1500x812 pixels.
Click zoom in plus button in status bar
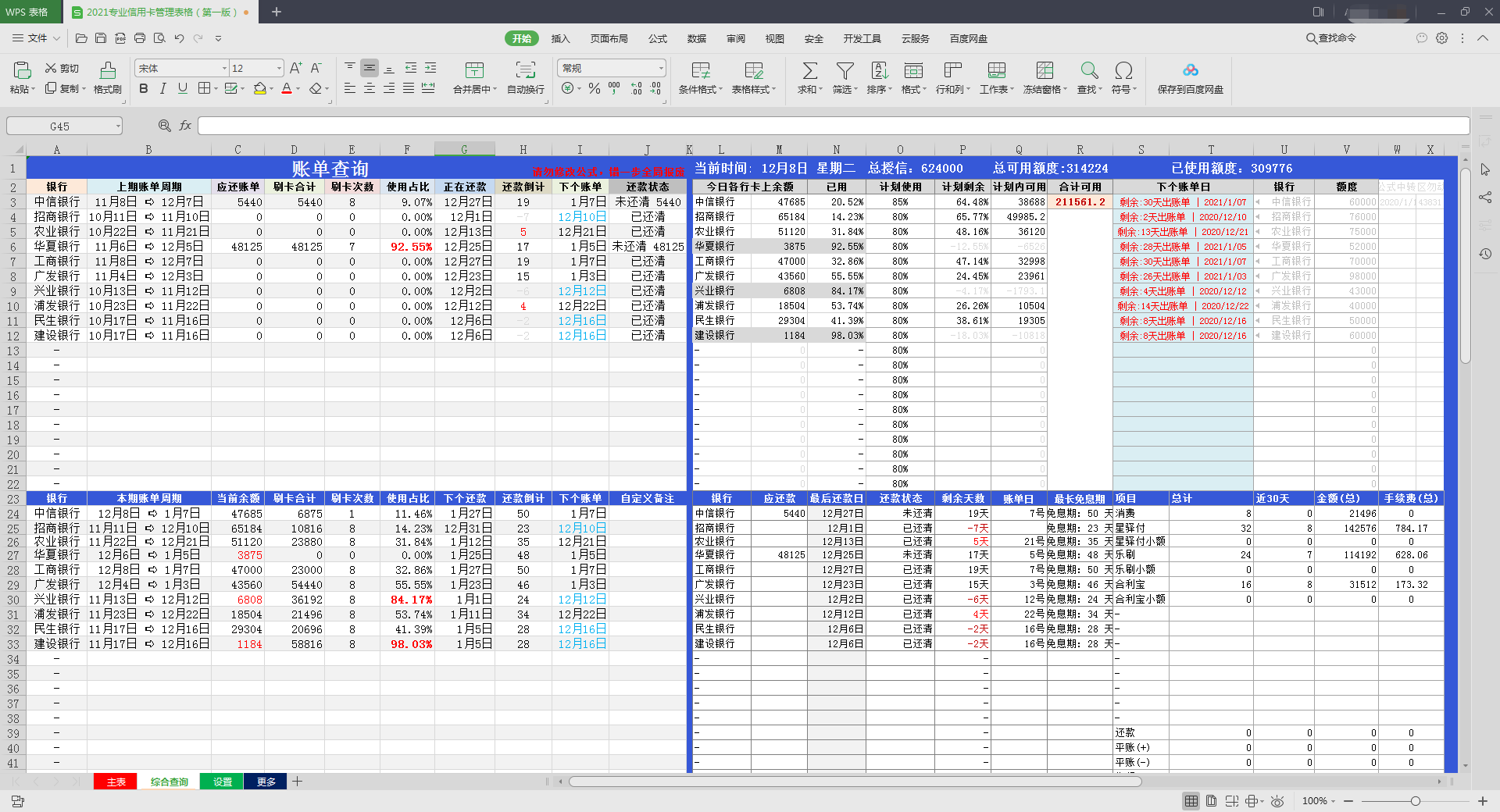(1482, 801)
